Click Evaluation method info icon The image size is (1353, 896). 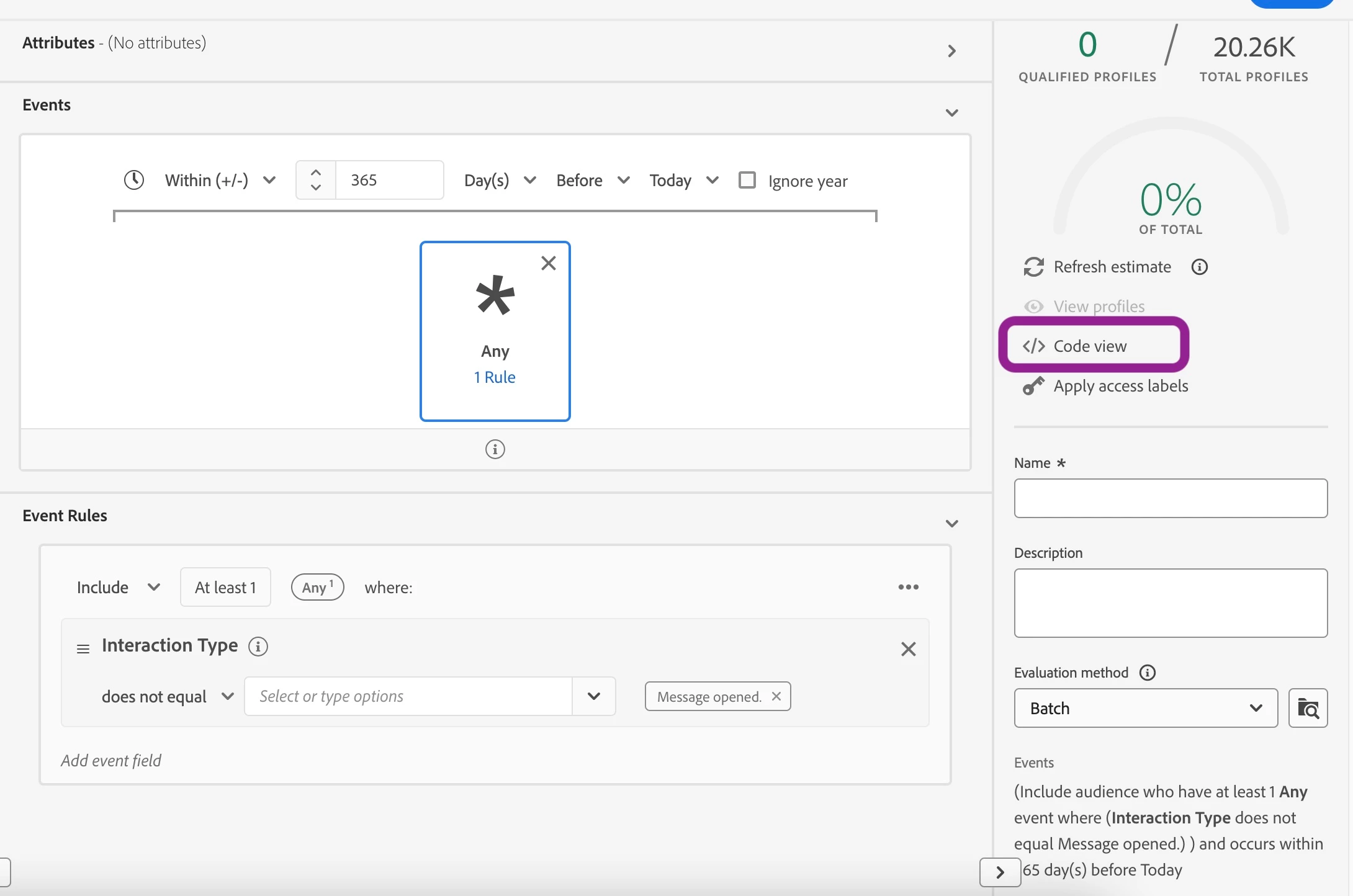pos(1148,673)
